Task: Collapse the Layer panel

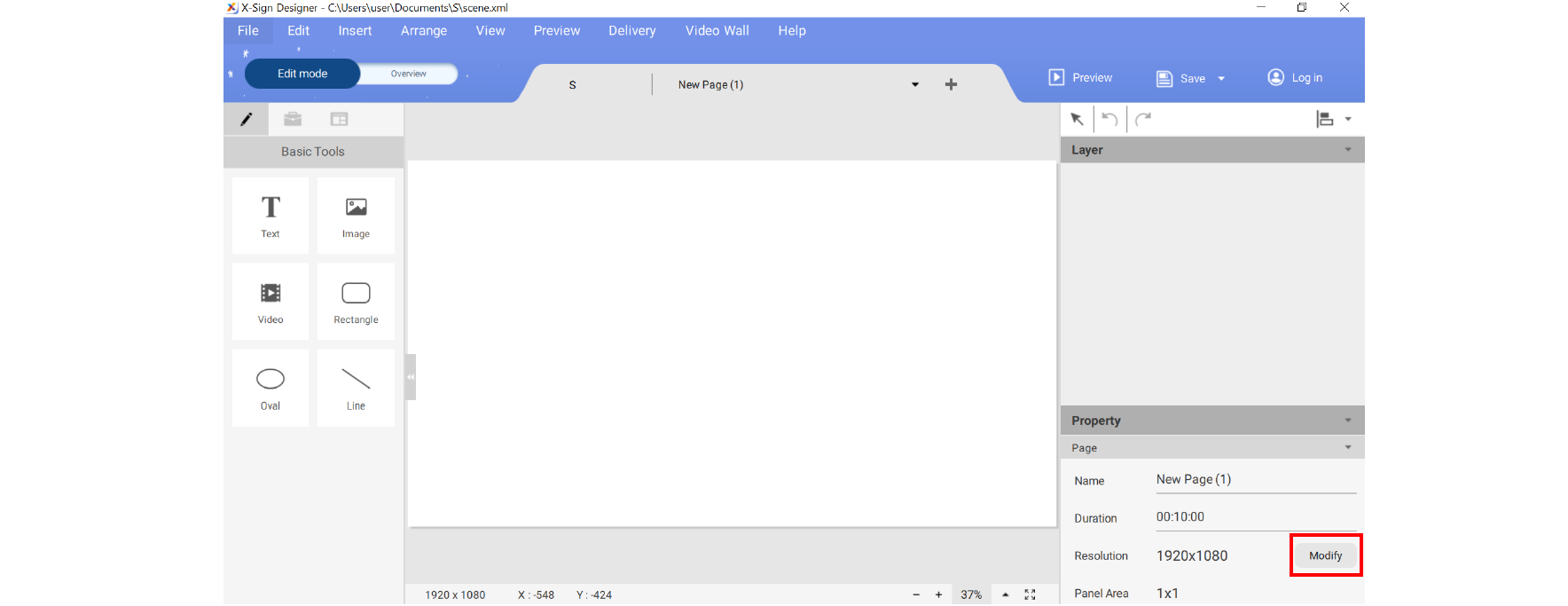Action: coord(1348,150)
